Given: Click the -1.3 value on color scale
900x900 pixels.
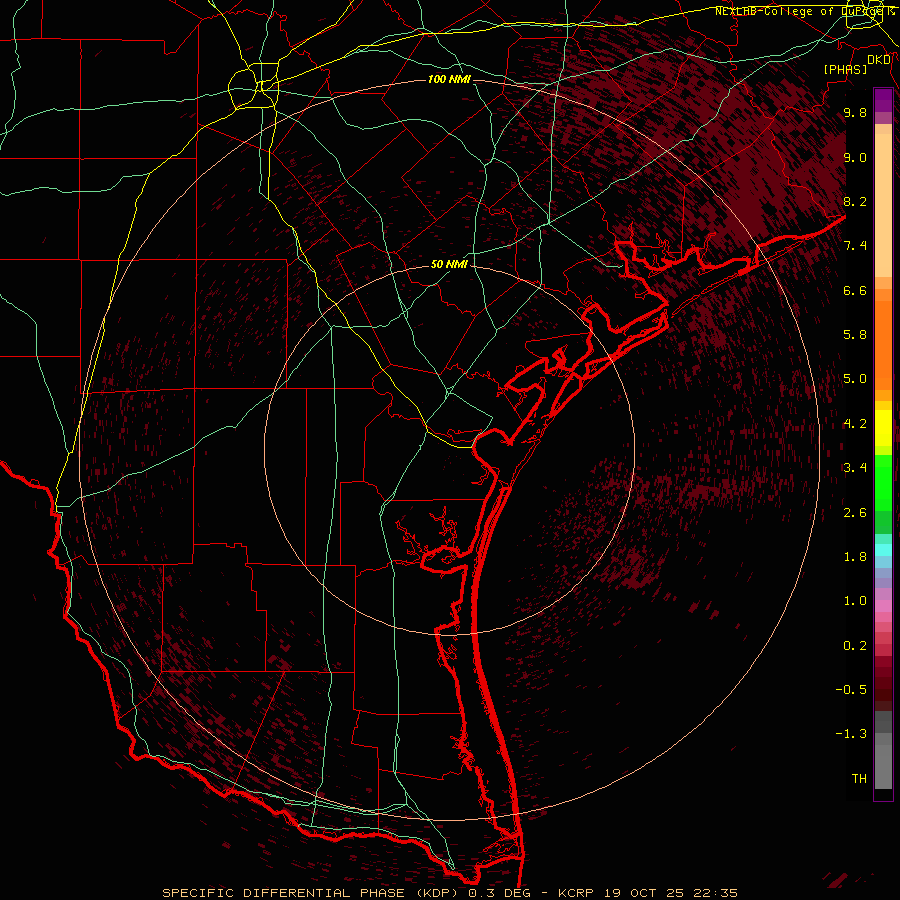Looking at the screenshot, I should click(x=851, y=734).
